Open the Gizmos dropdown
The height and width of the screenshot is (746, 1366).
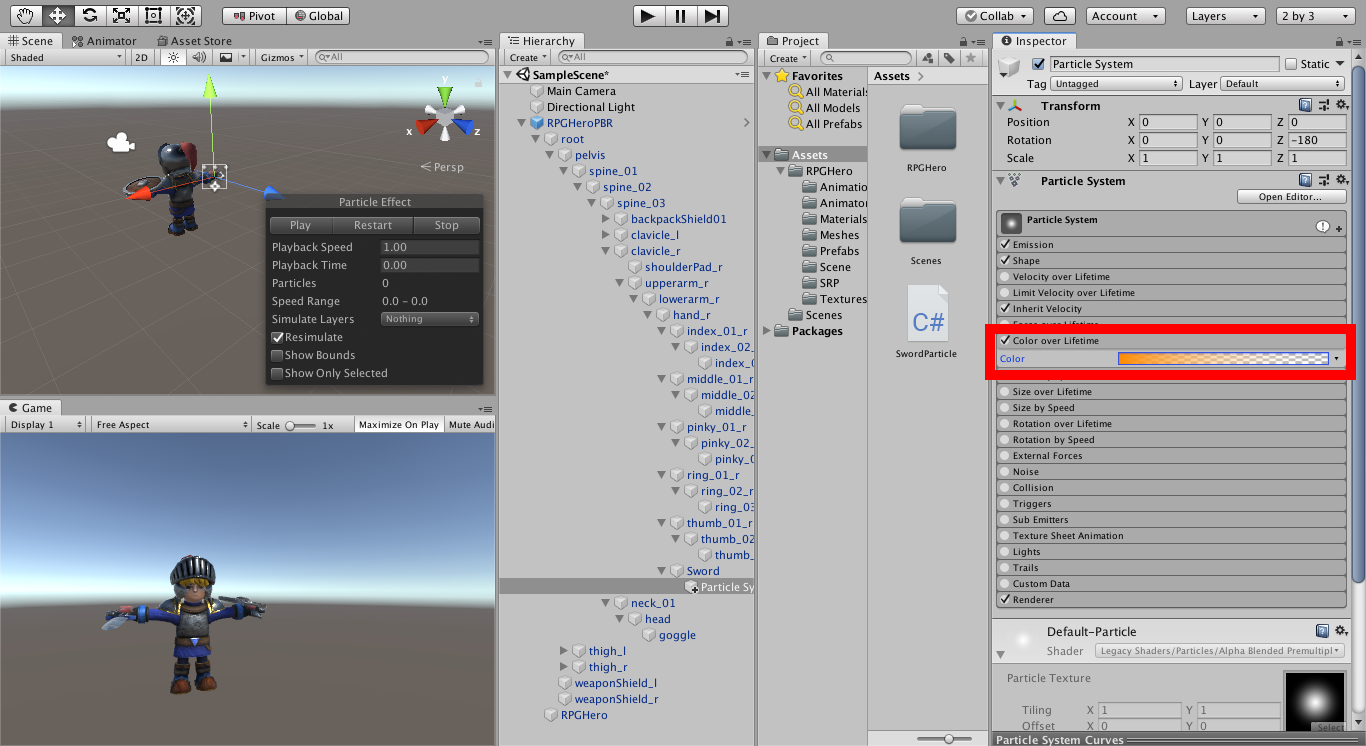(x=281, y=57)
